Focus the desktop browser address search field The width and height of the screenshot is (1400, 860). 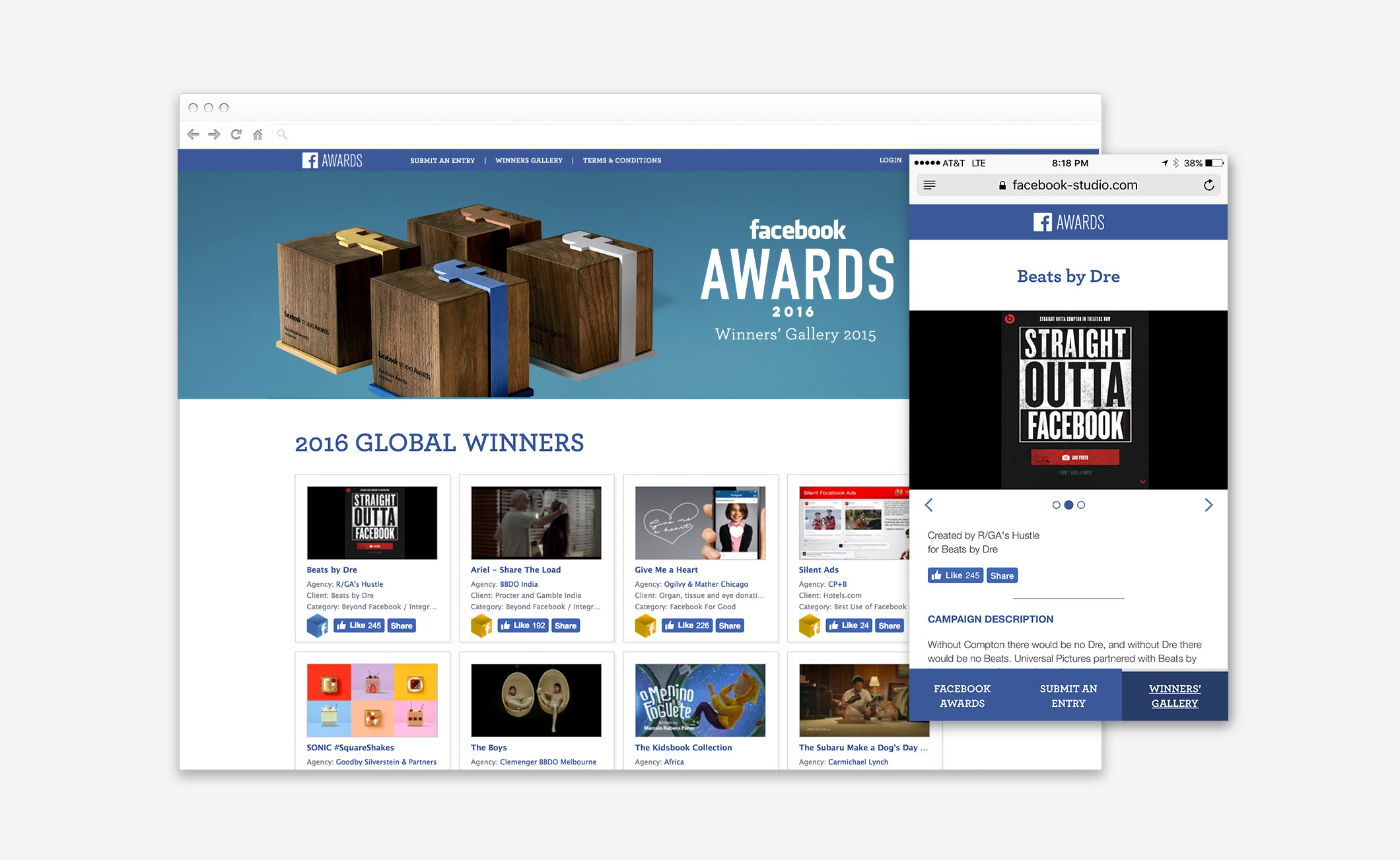click(x=683, y=135)
